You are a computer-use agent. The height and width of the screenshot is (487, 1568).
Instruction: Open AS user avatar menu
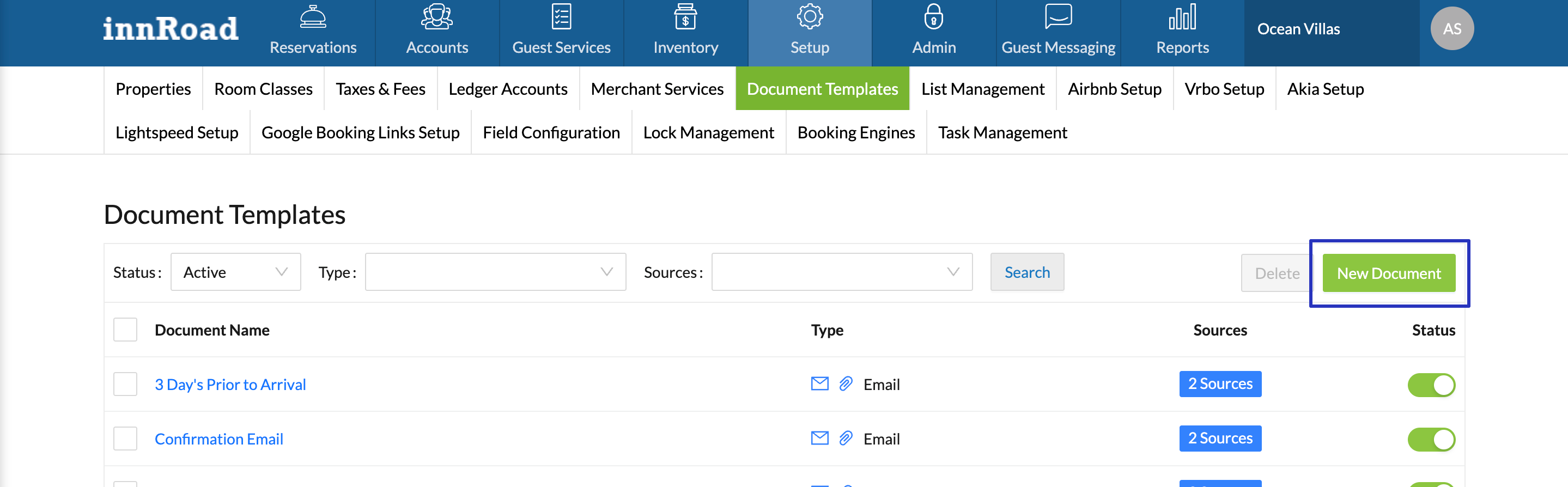point(1452,29)
